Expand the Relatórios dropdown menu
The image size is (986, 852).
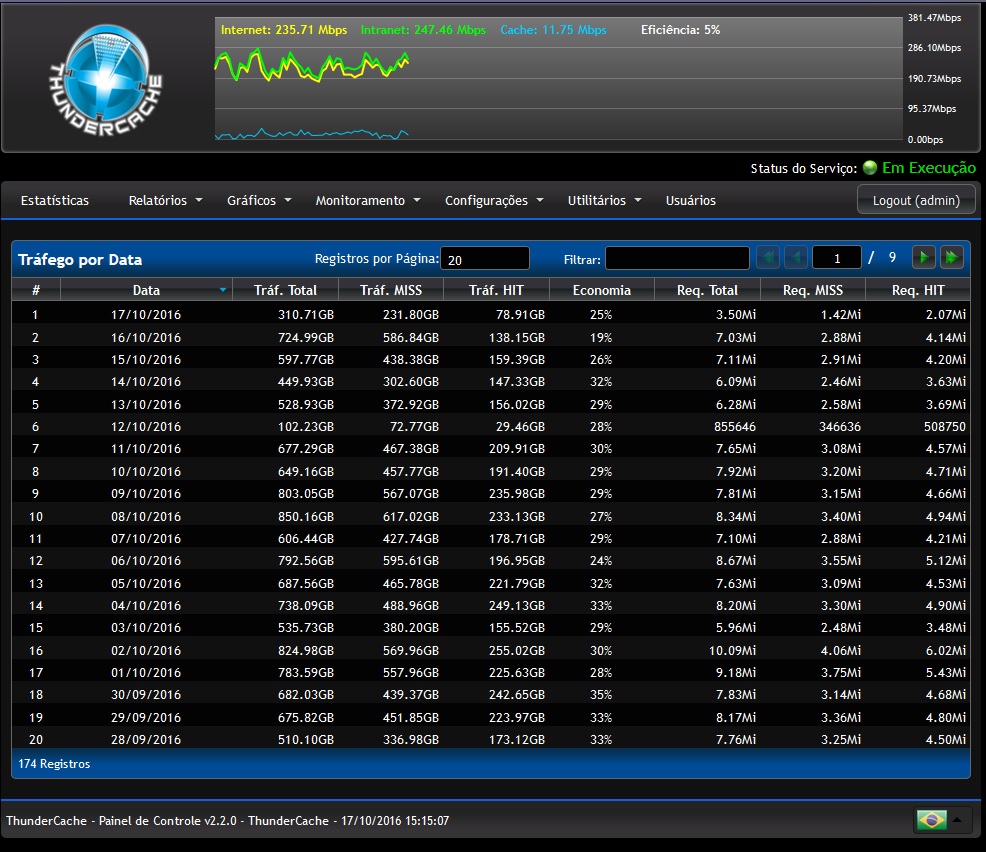165,200
